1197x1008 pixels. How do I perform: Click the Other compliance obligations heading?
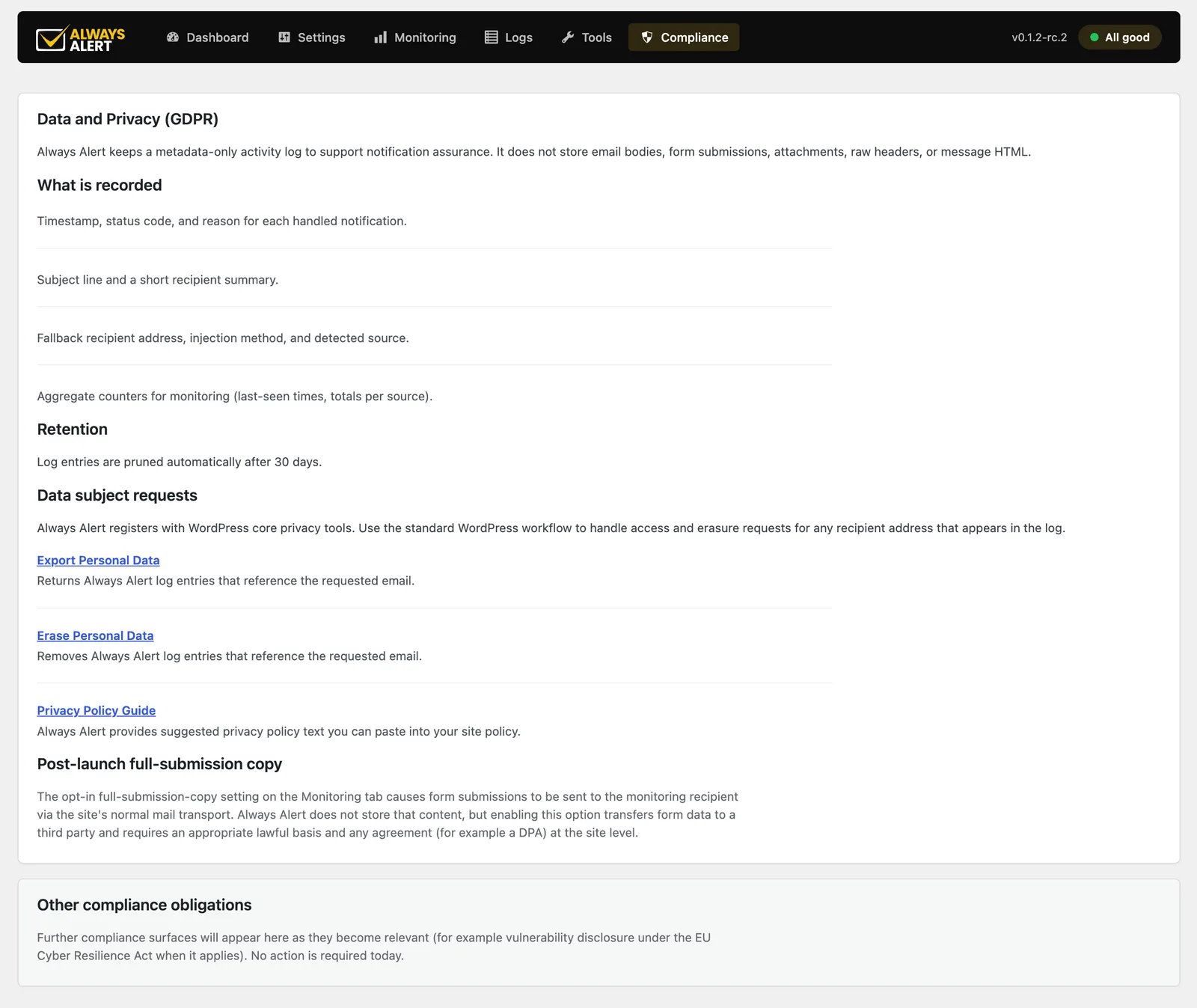point(144,905)
